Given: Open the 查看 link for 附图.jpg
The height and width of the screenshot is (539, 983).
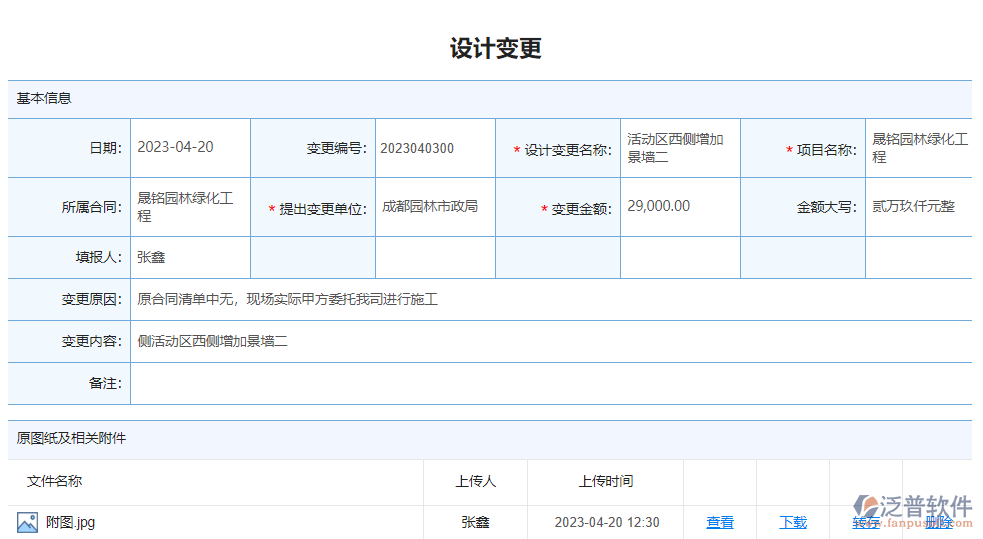Looking at the screenshot, I should (x=720, y=522).
